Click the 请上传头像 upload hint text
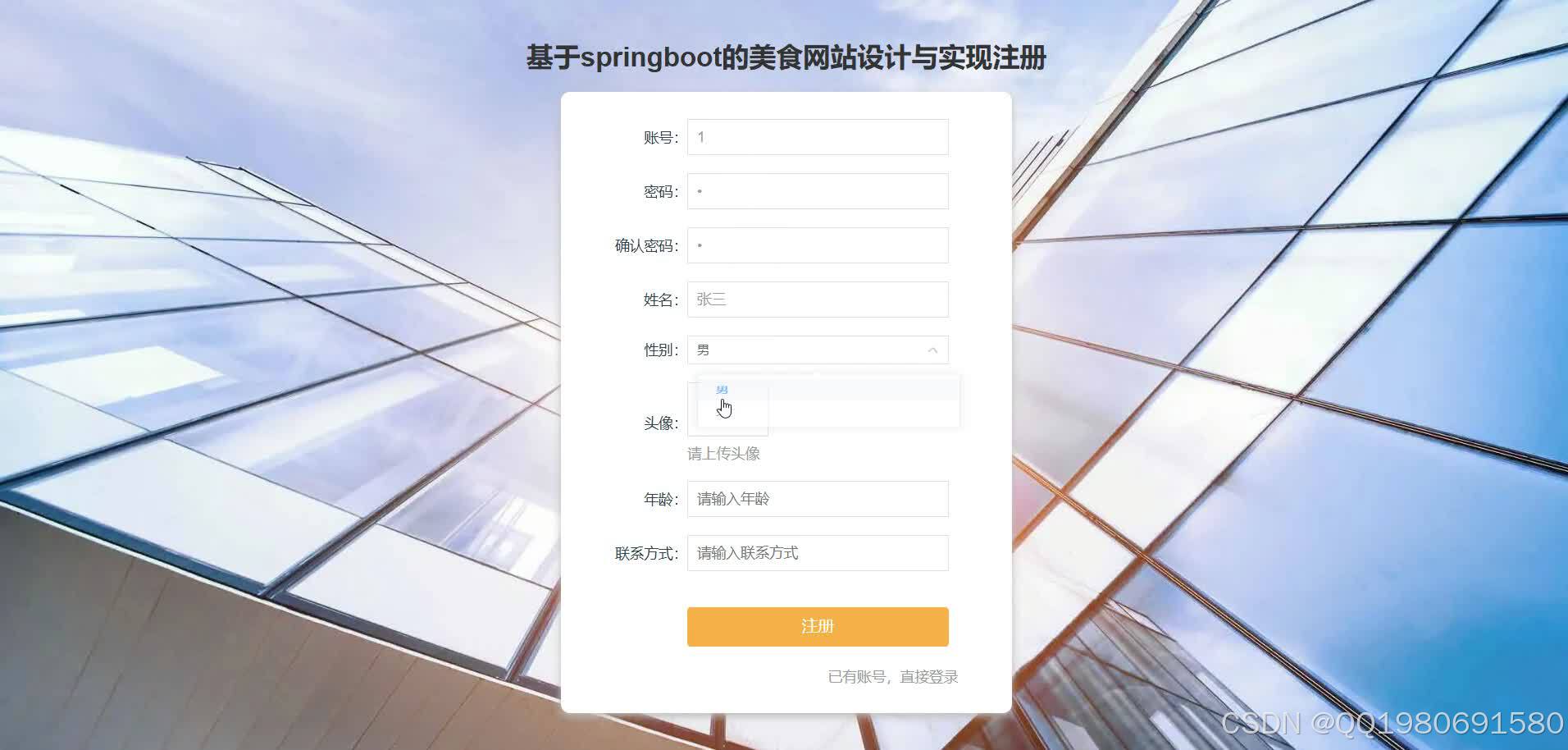Viewport: 1568px width, 750px height. tap(723, 452)
